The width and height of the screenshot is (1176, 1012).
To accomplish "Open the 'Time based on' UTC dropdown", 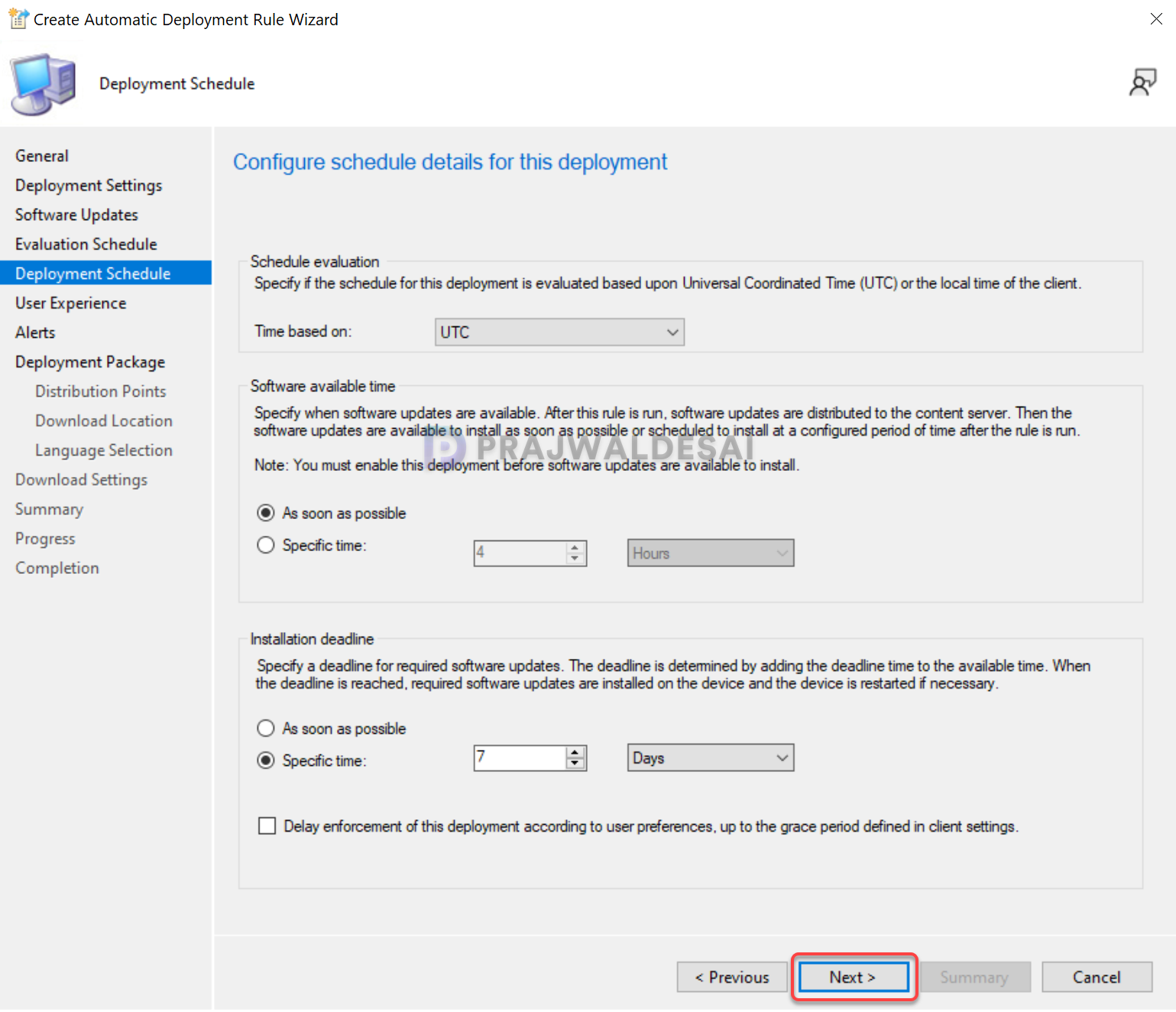I will [x=559, y=332].
